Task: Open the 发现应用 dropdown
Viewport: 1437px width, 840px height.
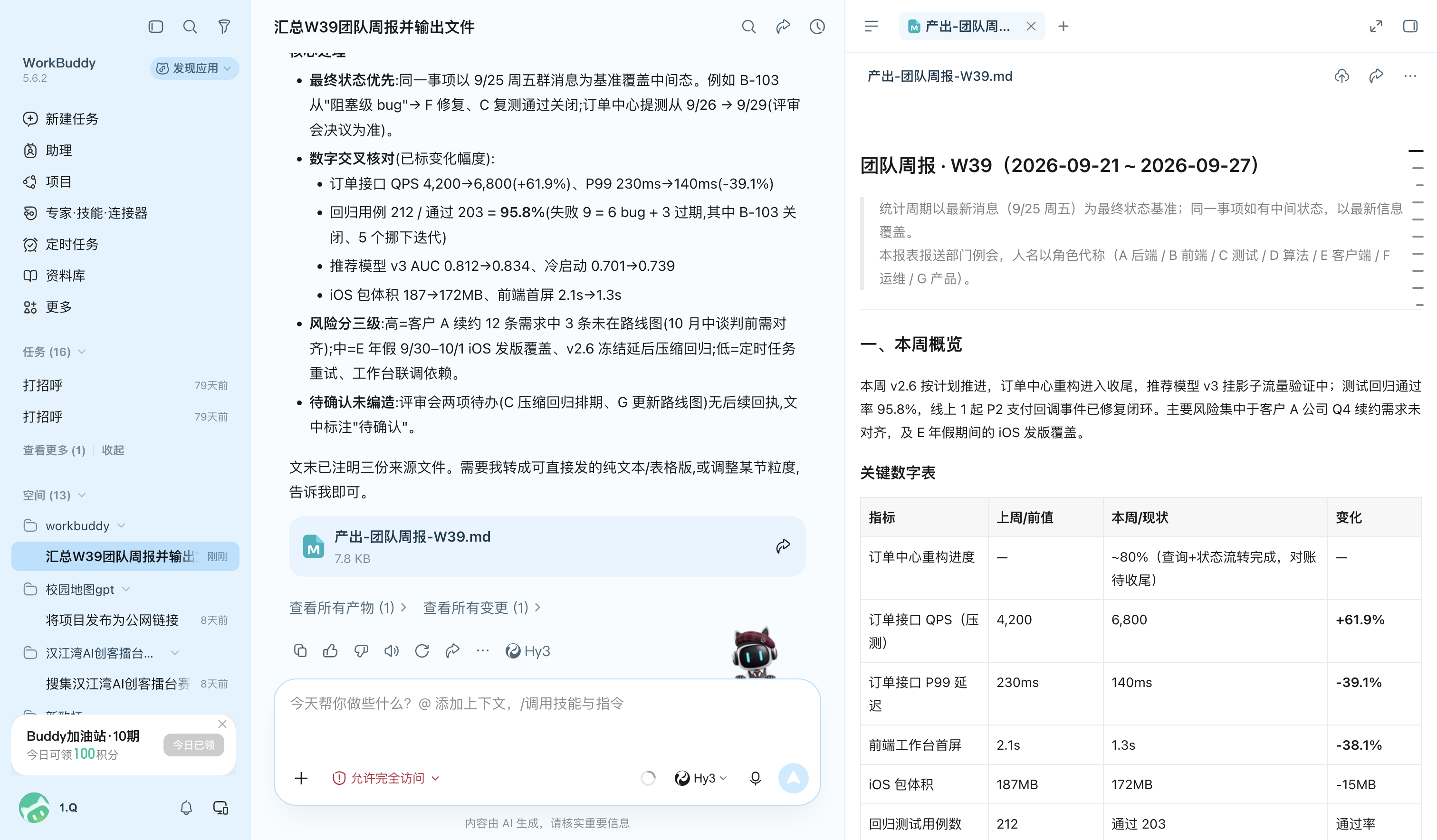Action: coord(194,68)
